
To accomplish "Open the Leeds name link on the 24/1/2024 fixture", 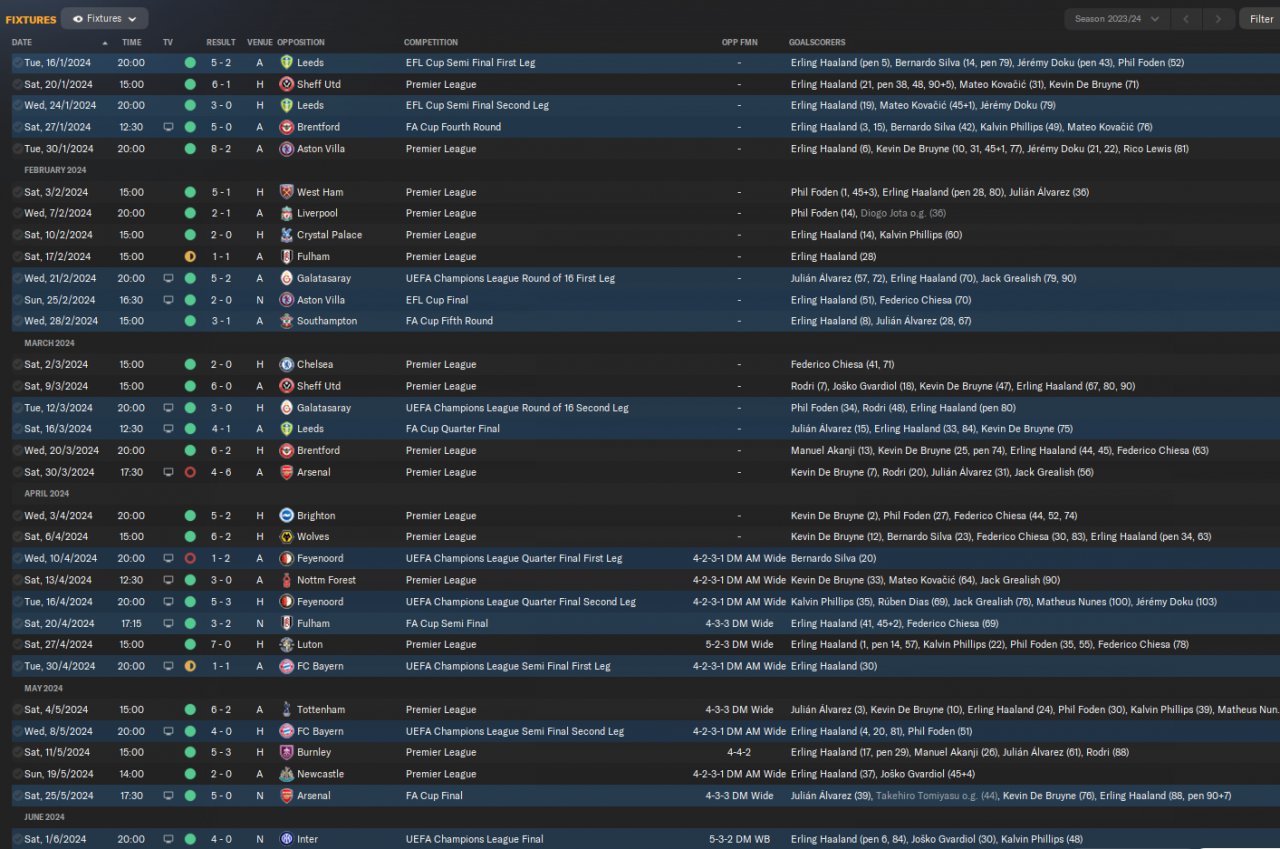I will [310, 105].
